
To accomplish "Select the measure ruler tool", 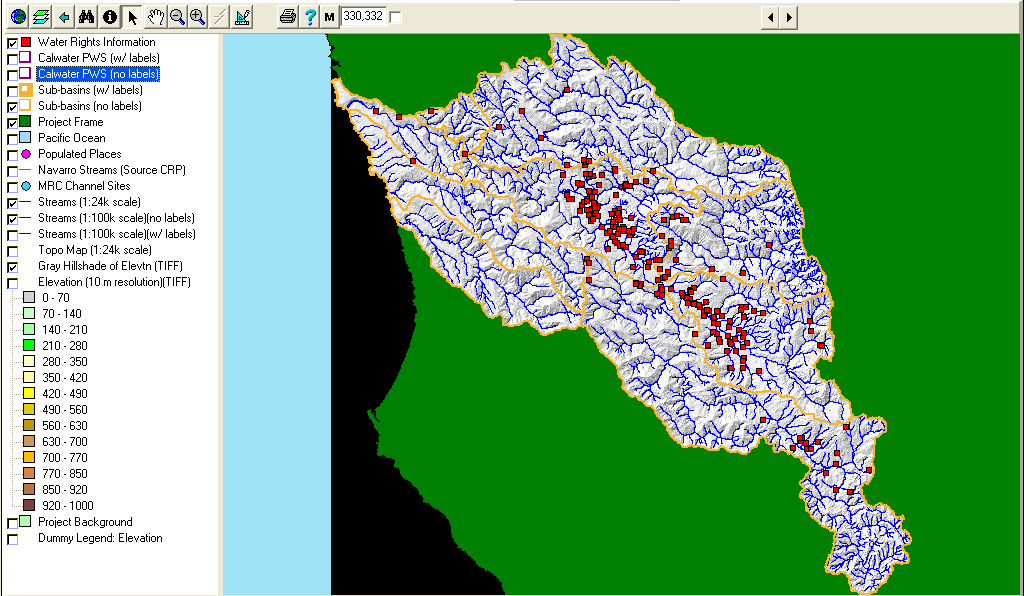I will tap(242, 16).
